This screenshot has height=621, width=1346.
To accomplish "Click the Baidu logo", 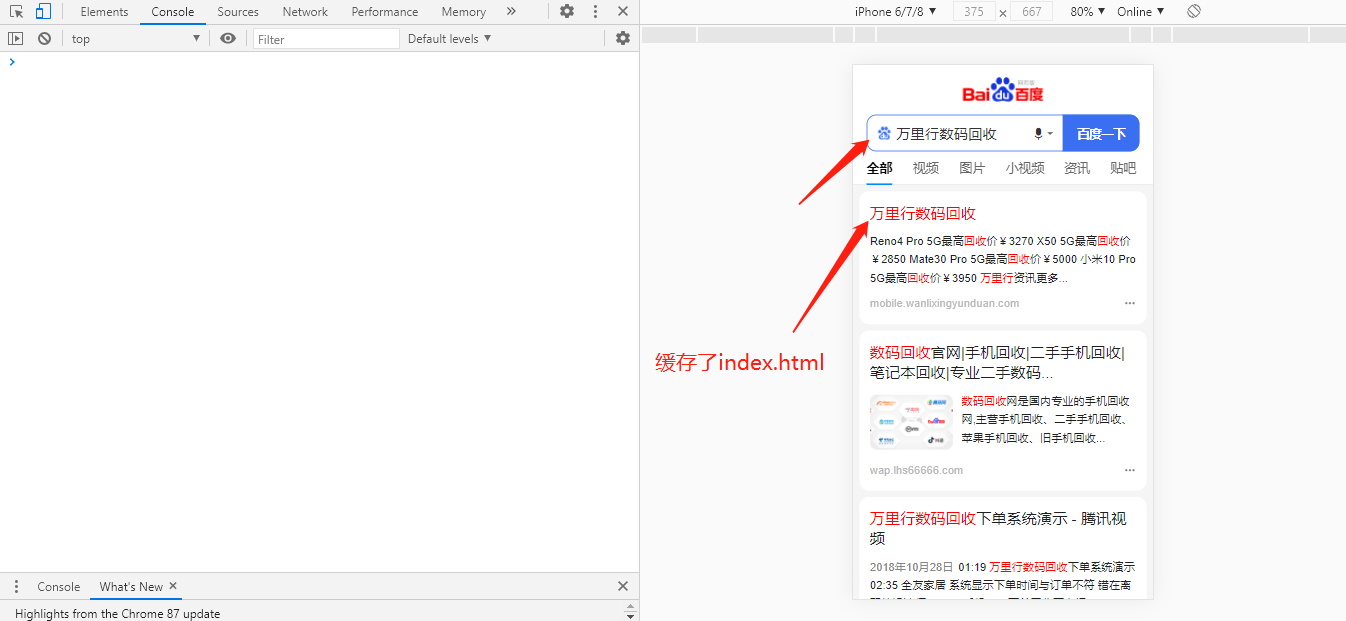I will click(1003, 90).
